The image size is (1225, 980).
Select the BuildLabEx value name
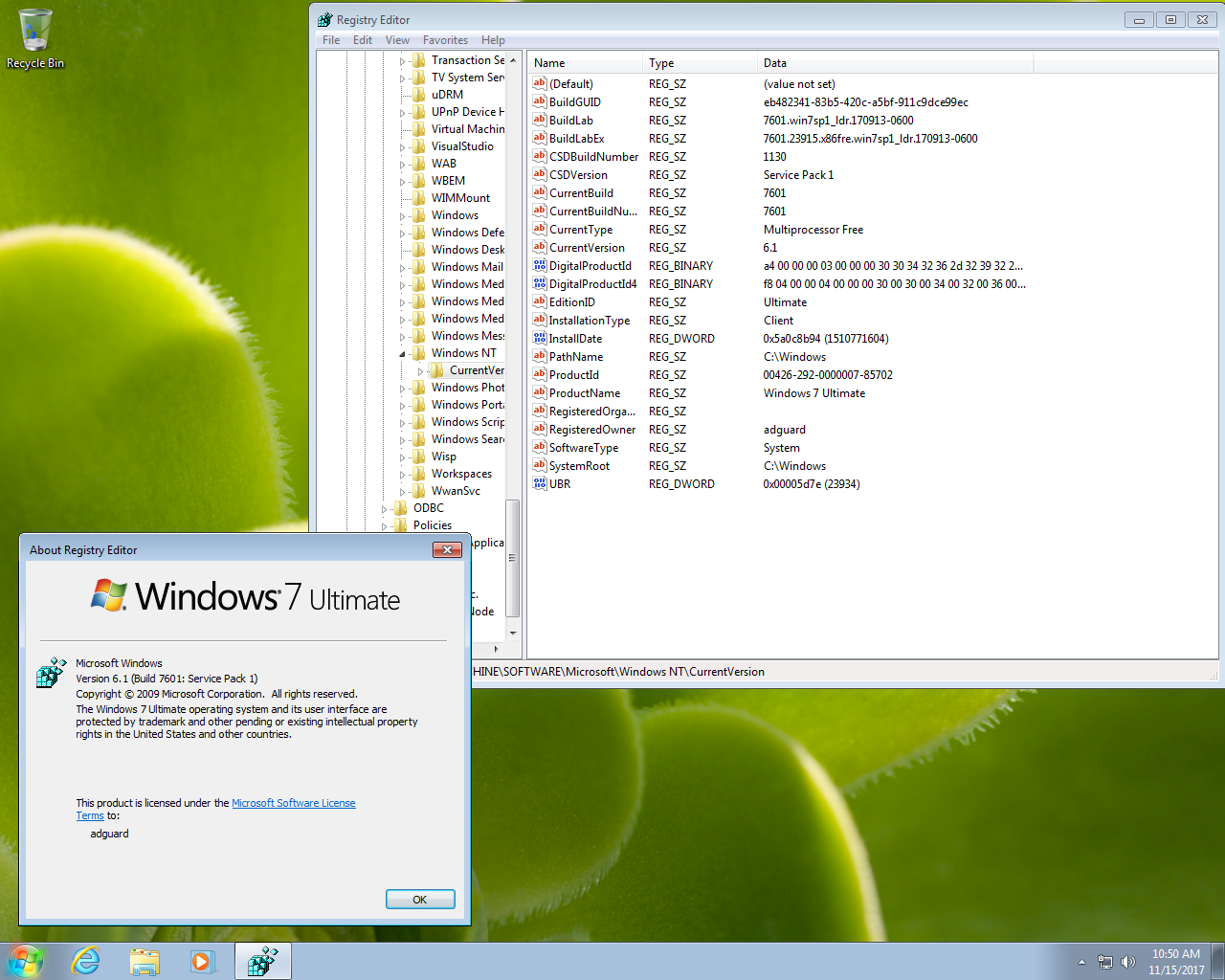(x=576, y=138)
